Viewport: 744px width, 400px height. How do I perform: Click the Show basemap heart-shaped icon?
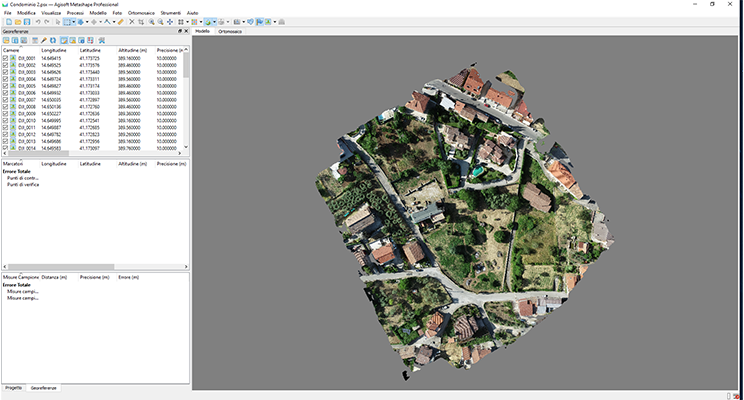(250, 22)
